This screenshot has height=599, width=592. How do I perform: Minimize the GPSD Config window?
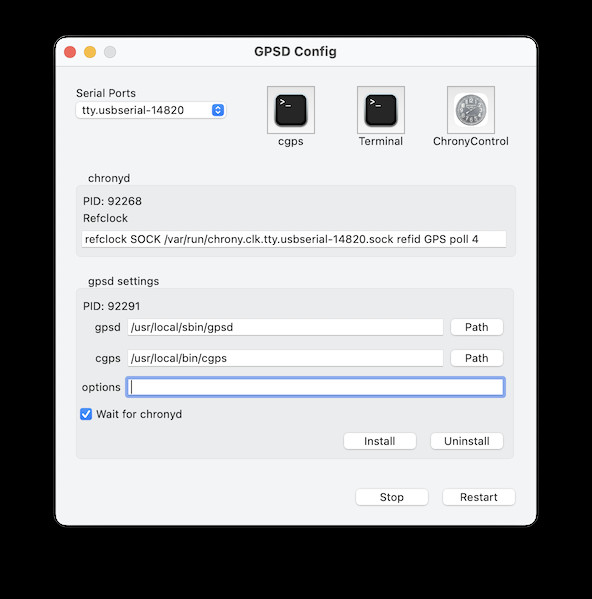(x=90, y=52)
